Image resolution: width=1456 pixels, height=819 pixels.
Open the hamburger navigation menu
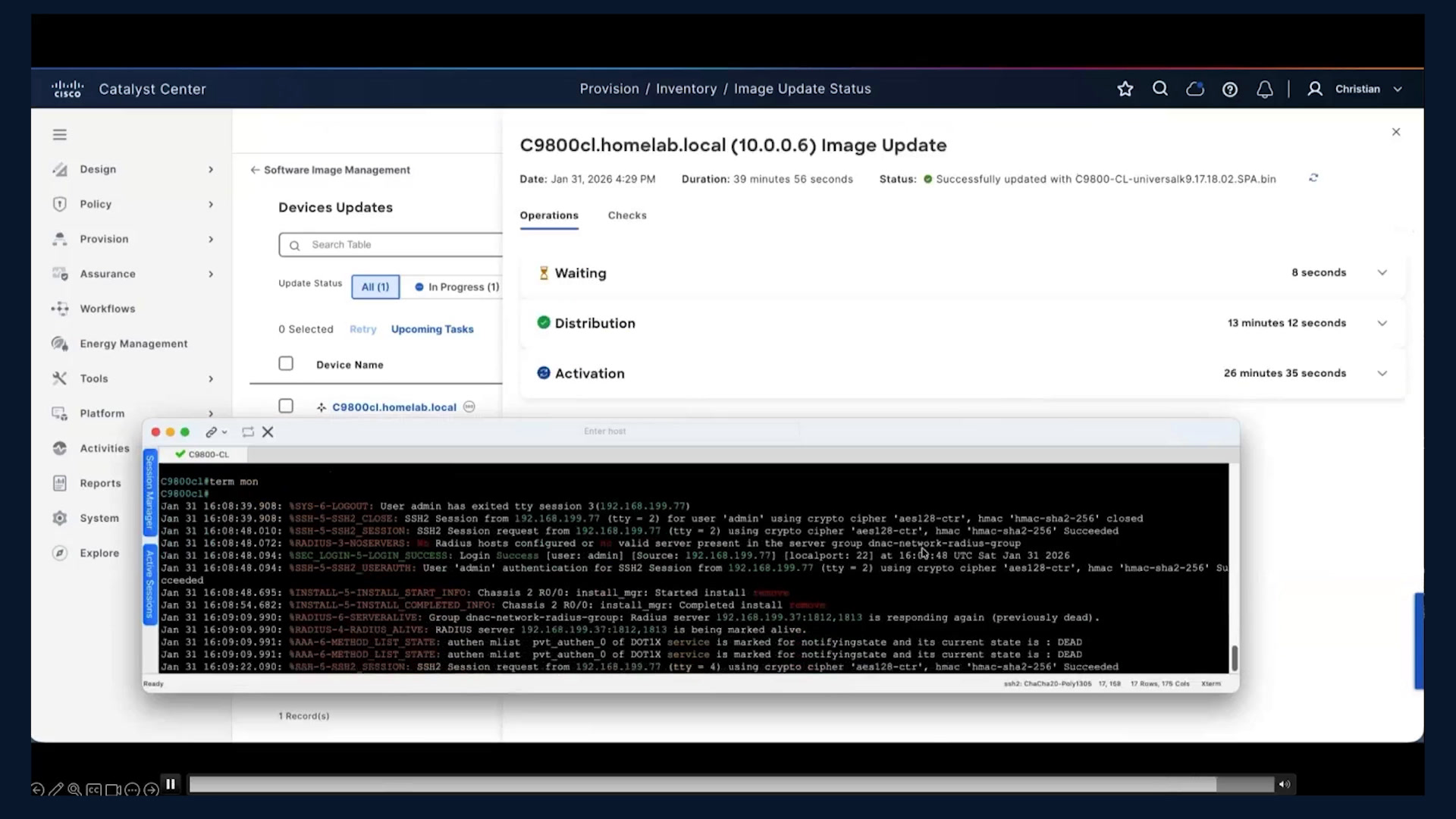(60, 134)
